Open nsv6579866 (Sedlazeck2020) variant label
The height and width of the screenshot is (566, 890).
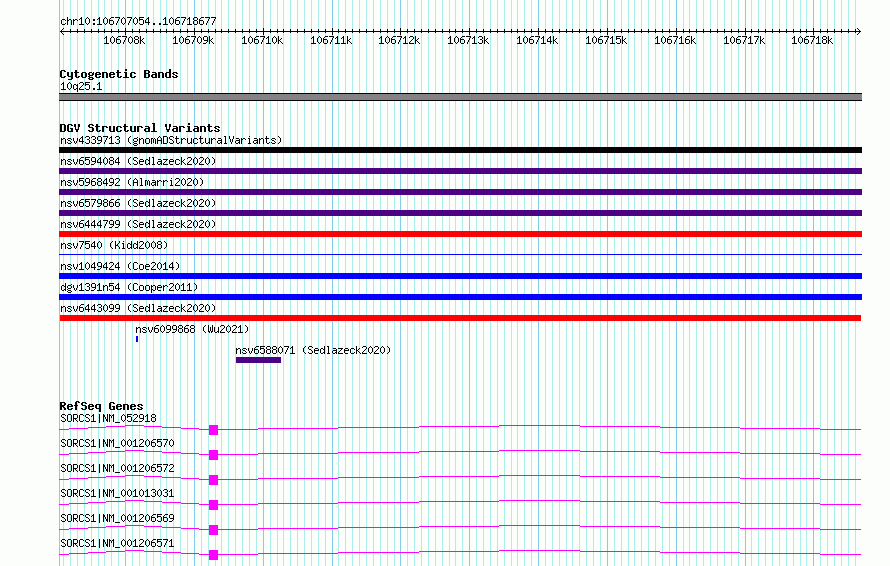(138, 203)
